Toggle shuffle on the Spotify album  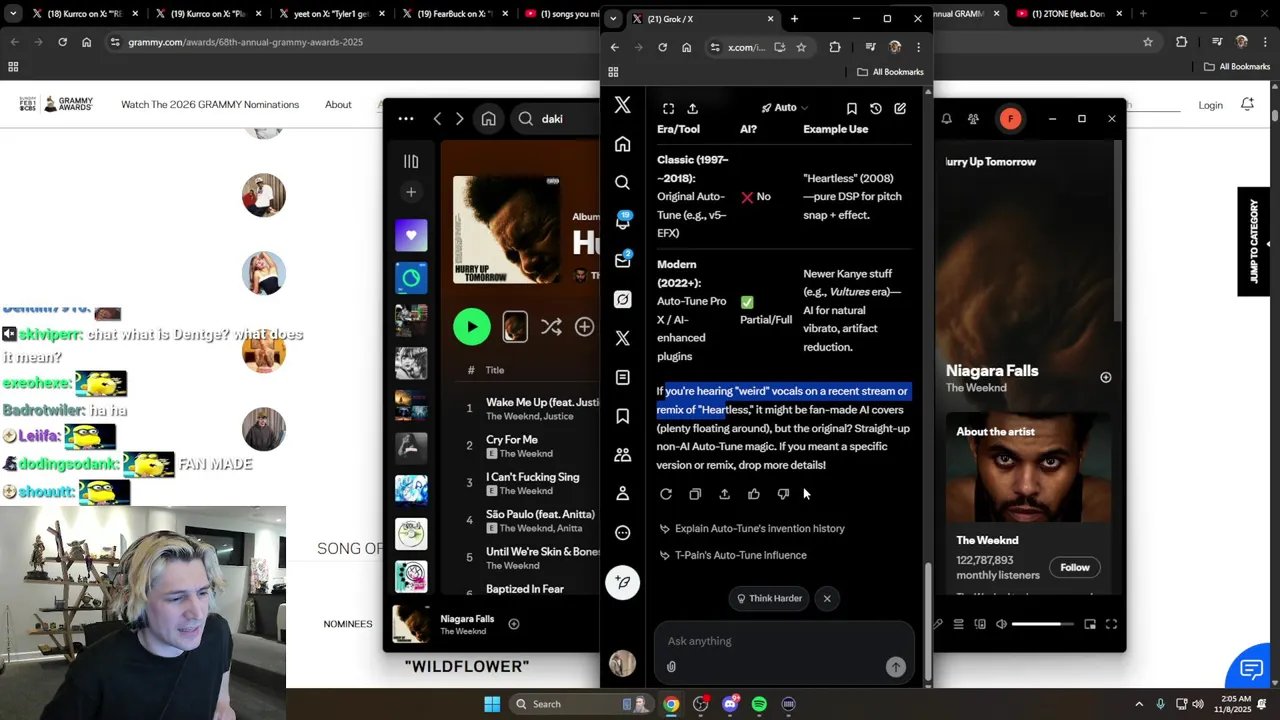click(551, 327)
